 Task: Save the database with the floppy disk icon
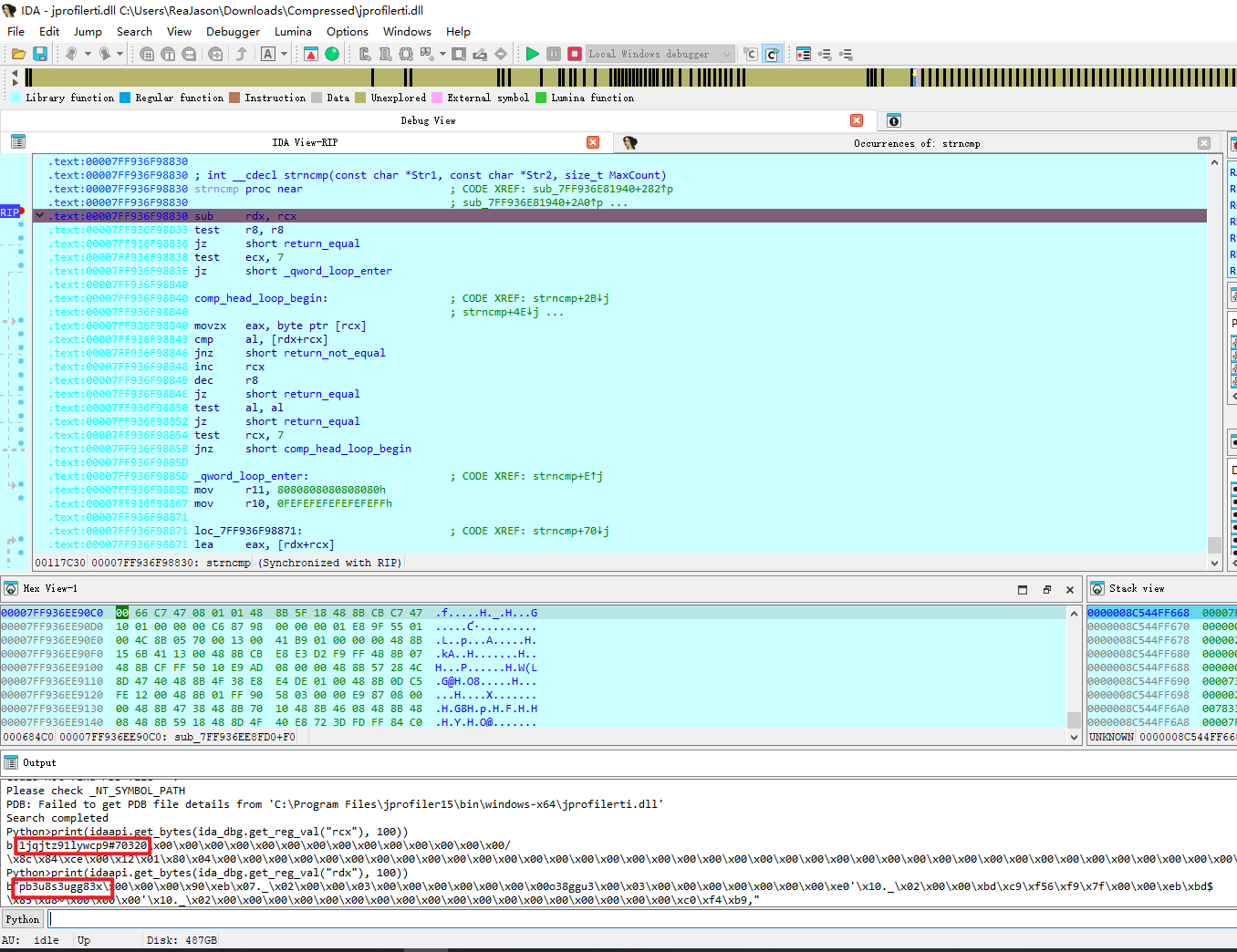[x=40, y=54]
